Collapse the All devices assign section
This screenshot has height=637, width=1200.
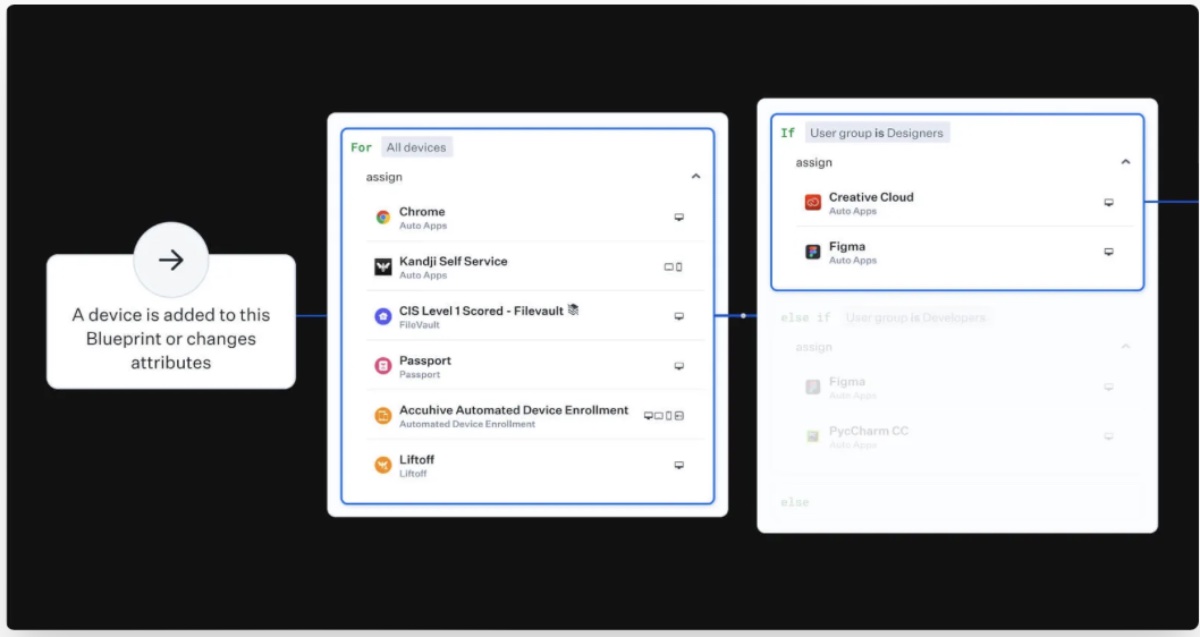pos(696,177)
